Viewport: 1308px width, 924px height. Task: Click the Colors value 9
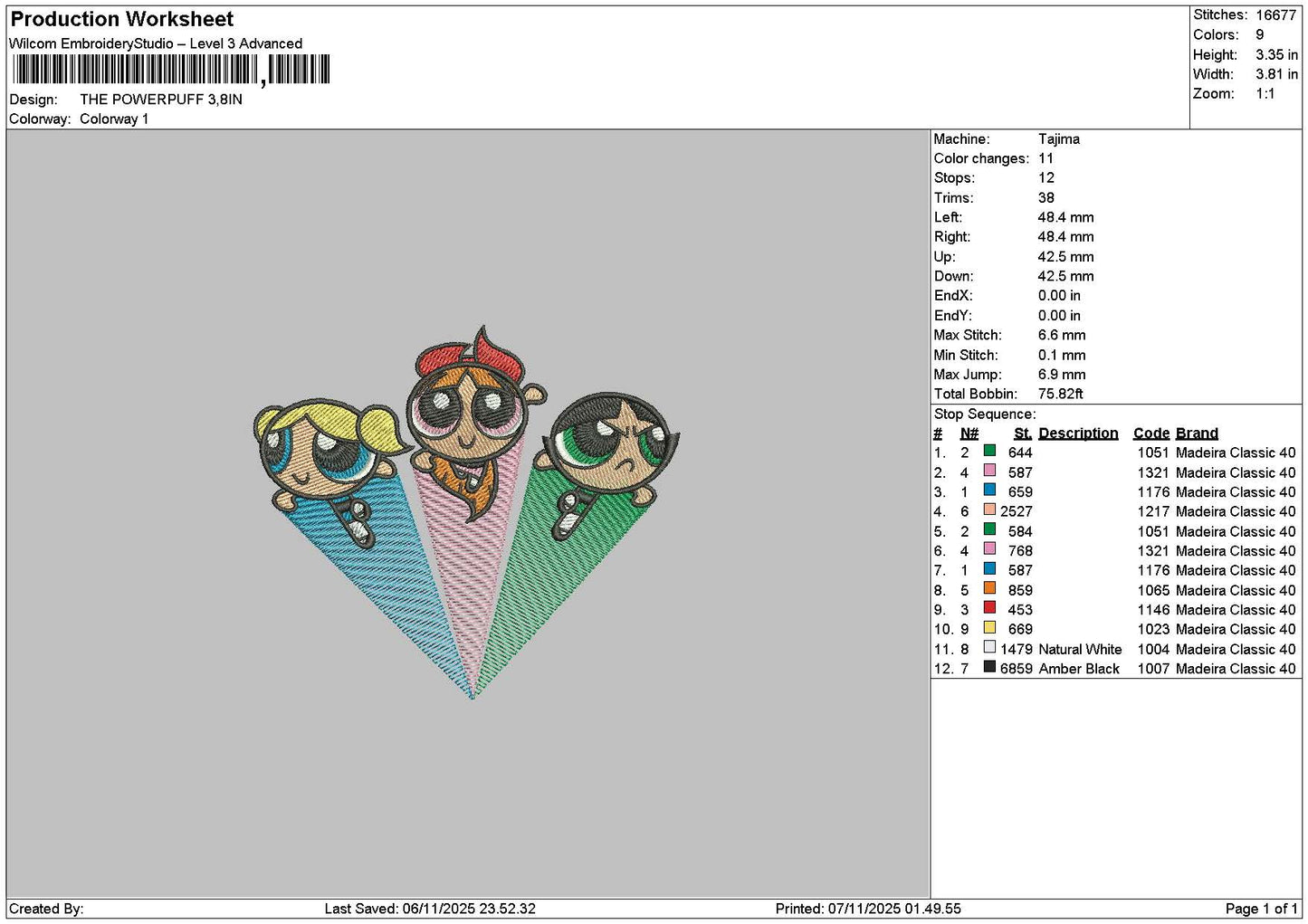tap(1260, 35)
